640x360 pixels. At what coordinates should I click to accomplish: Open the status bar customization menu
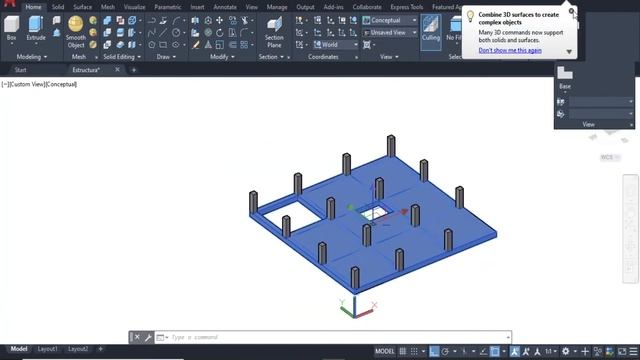pos(633,351)
